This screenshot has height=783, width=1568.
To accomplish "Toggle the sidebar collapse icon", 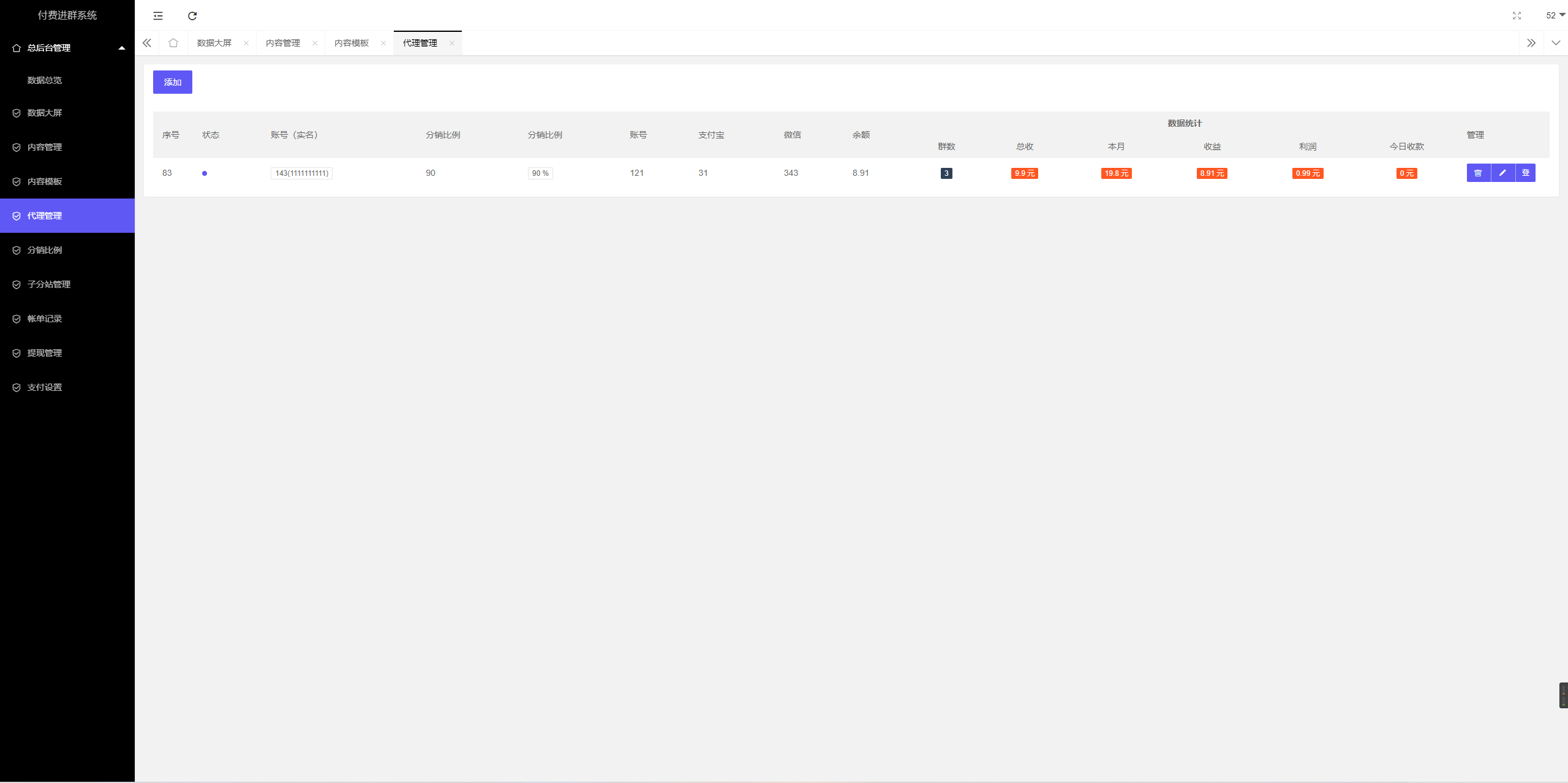I will (158, 16).
